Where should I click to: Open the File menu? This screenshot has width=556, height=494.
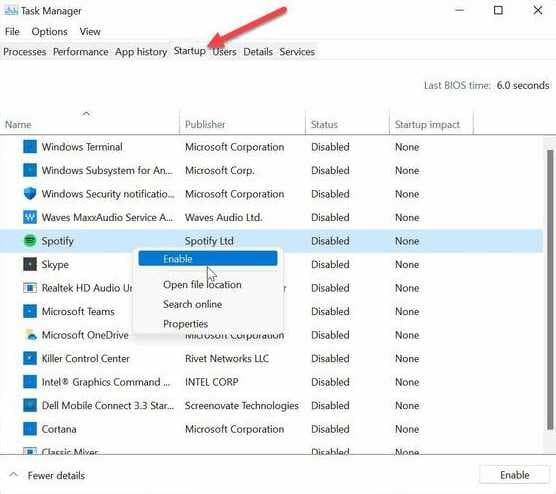[x=12, y=32]
